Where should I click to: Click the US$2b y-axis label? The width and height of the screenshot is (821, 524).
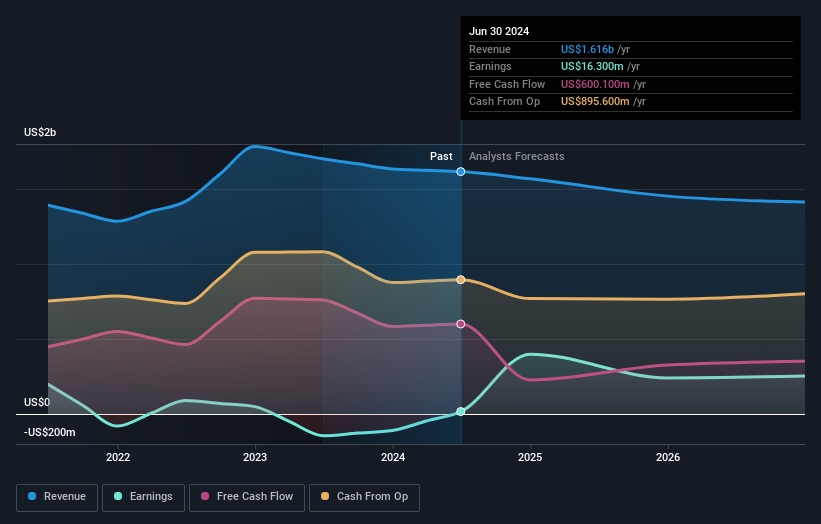click(40, 132)
